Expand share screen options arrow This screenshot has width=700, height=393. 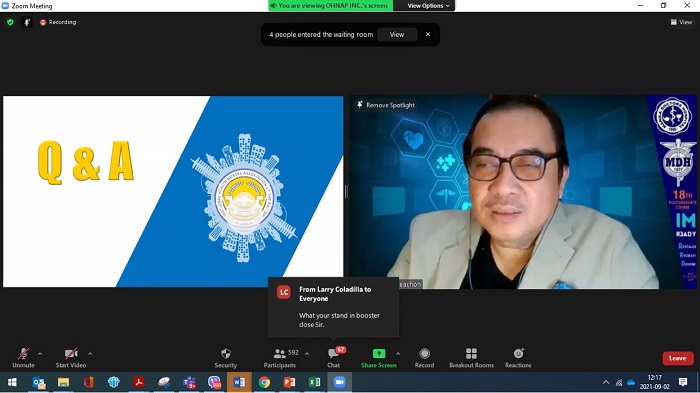pyautogui.click(x=398, y=354)
